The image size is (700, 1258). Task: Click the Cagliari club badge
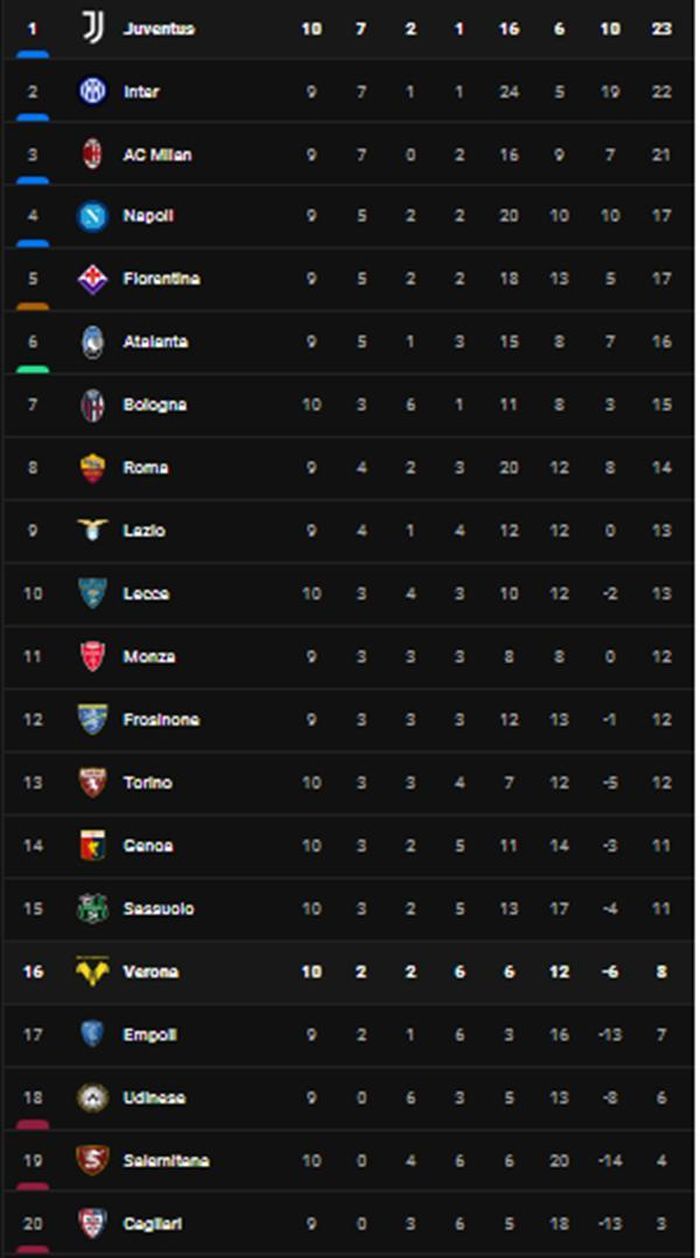click(x=93, y=1223)
